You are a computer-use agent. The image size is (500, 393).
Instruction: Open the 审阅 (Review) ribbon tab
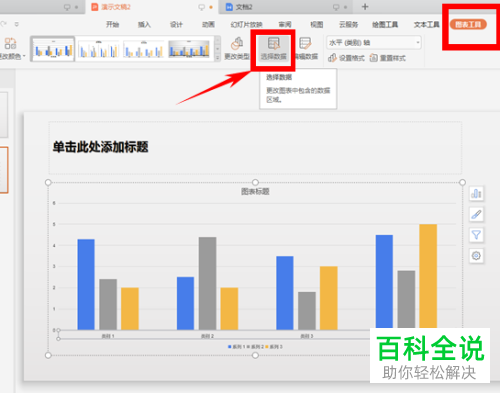point(285,24)
